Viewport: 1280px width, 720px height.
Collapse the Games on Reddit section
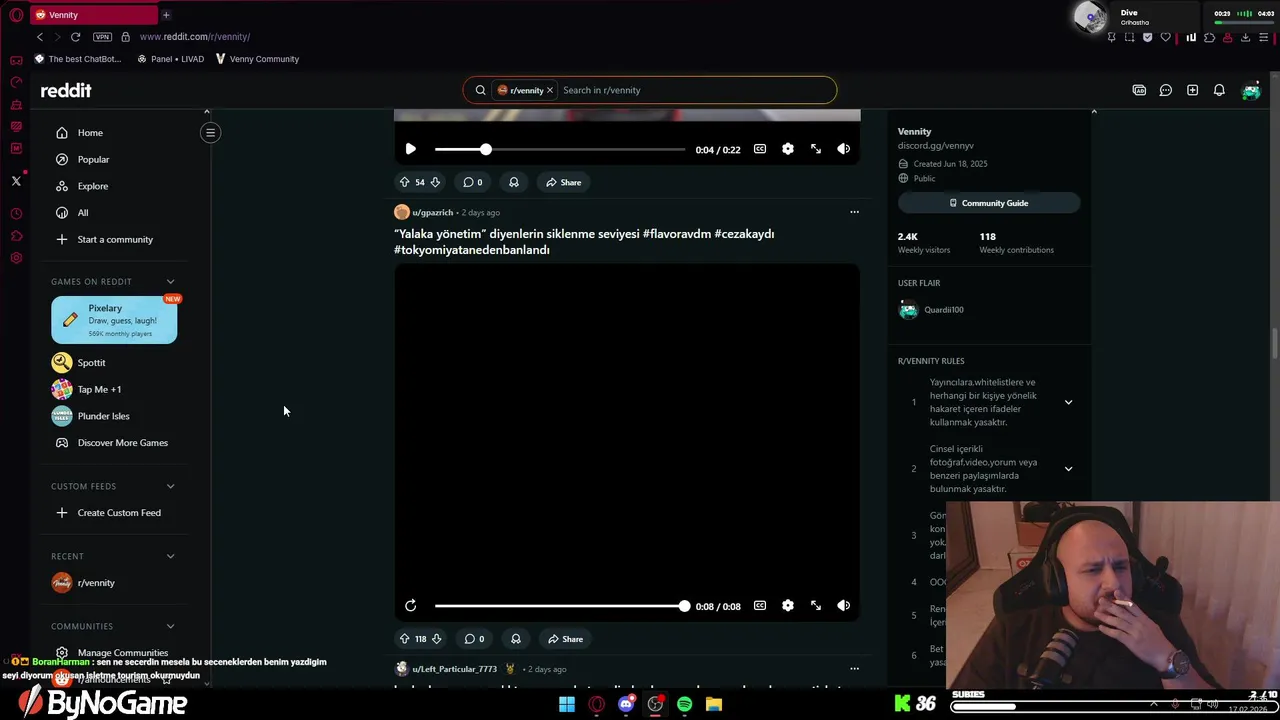click(170, 281)
